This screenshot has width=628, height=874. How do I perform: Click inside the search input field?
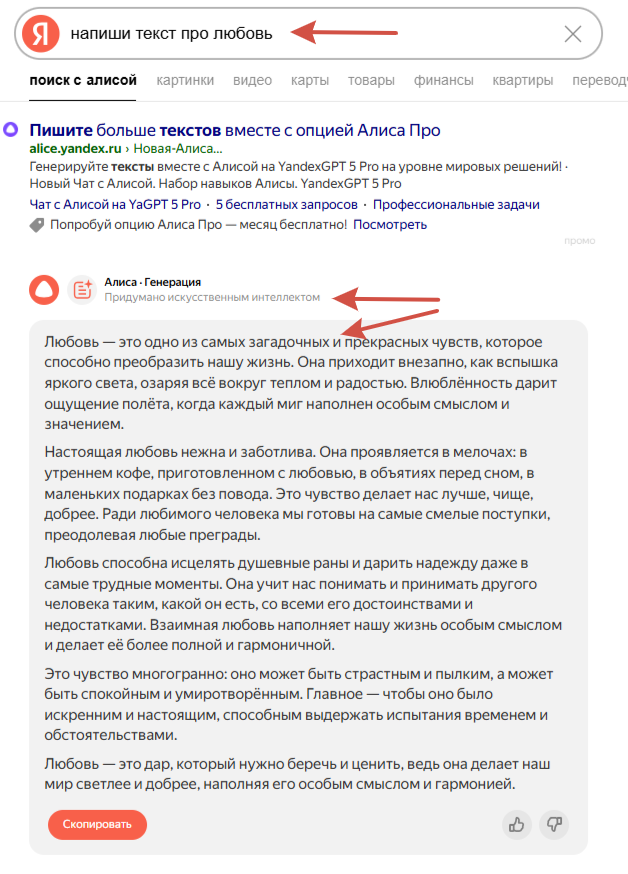click(312, 34)
